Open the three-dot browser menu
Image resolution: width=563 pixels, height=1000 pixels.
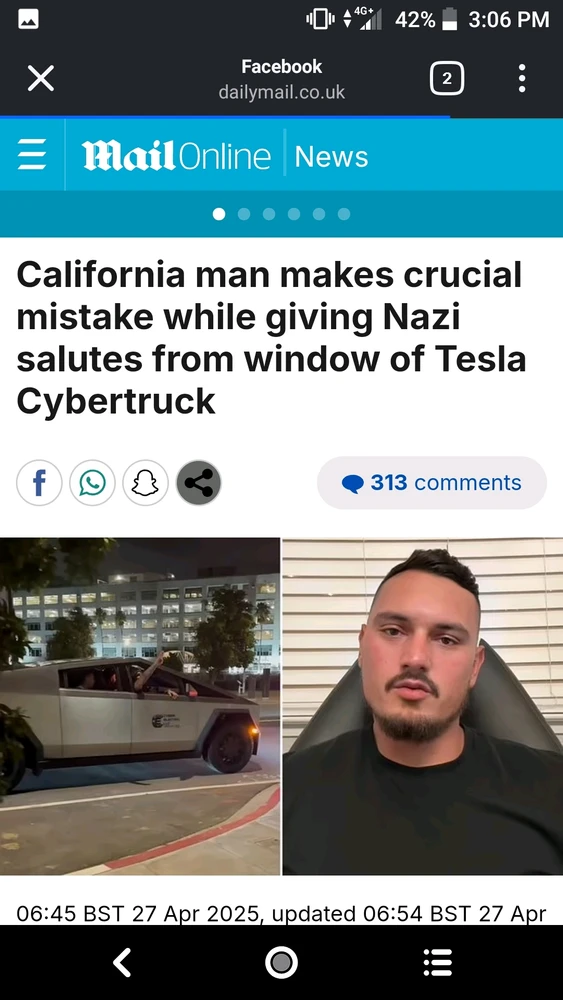coord(522,79)
